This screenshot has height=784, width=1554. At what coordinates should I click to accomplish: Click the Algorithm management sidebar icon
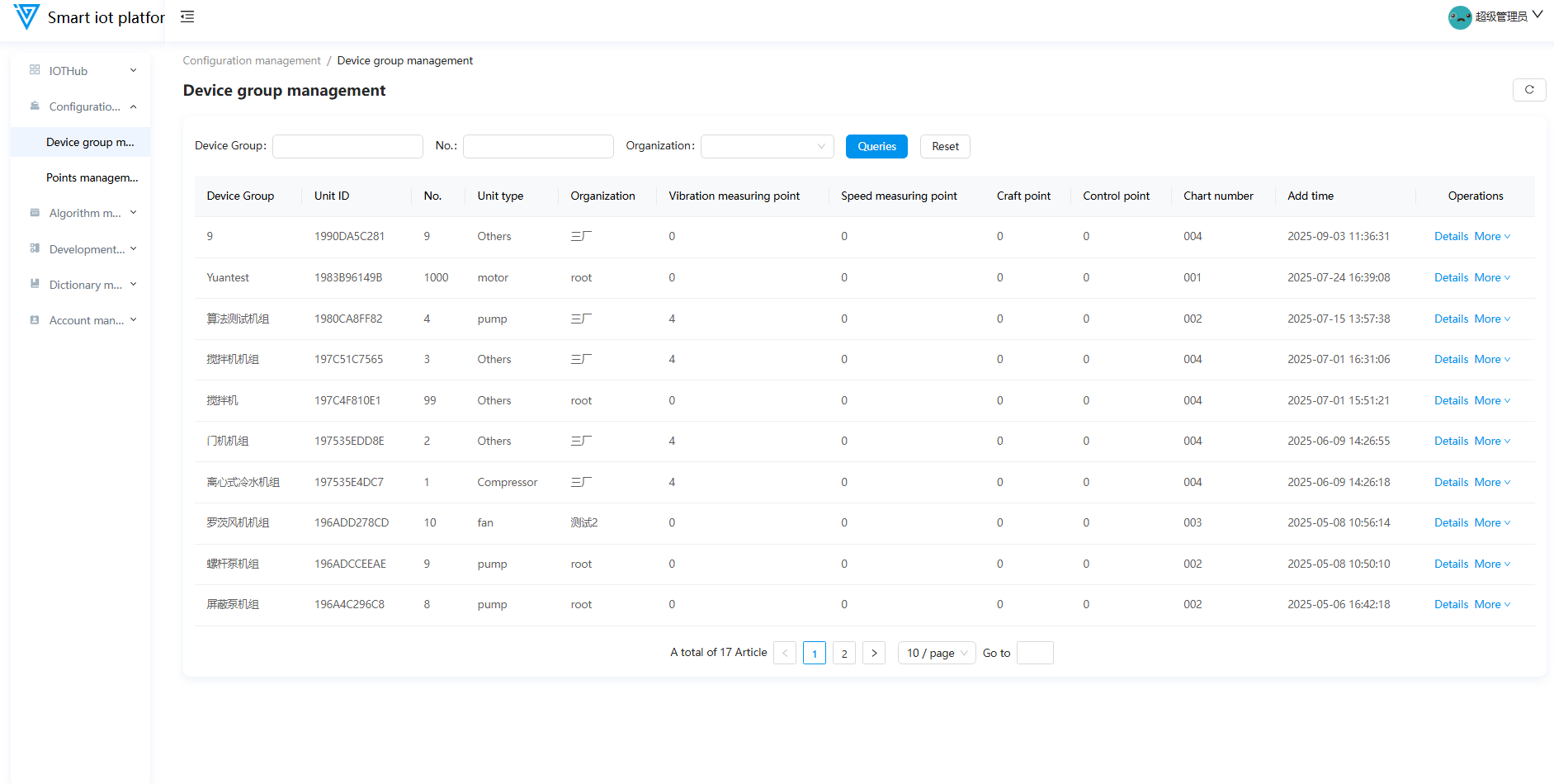click(35, 213)
